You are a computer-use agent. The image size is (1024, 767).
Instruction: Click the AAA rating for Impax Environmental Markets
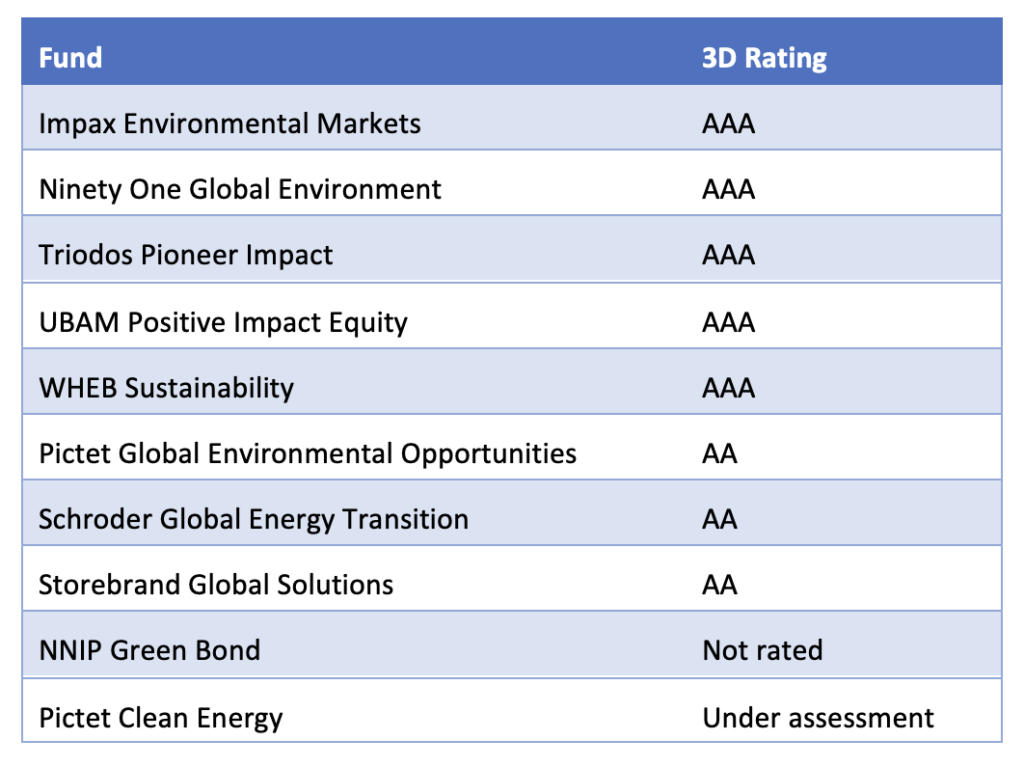coord(728,124)
